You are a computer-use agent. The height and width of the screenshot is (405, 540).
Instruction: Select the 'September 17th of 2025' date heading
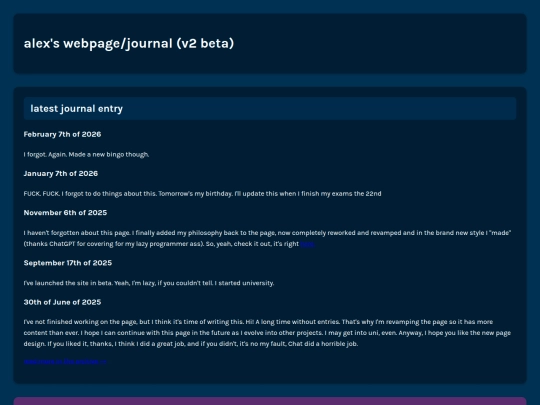(x=68, y=263)
